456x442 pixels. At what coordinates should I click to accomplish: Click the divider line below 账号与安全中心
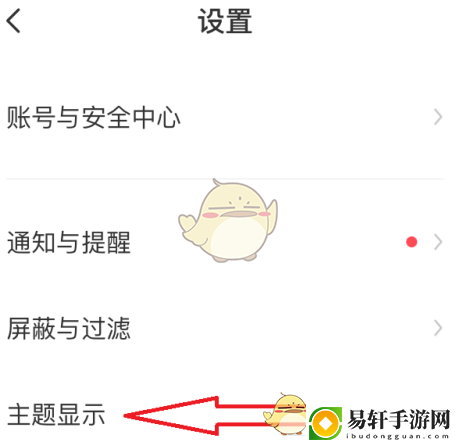(x=225, y=179)
